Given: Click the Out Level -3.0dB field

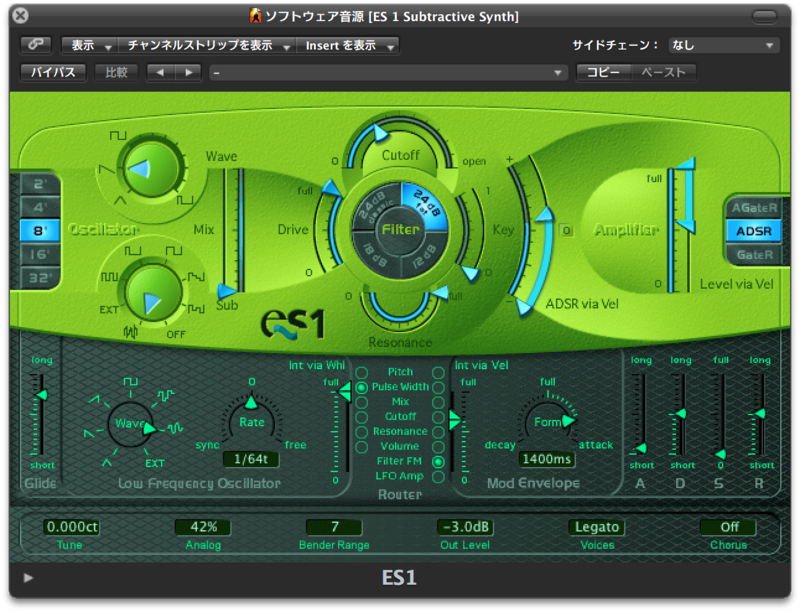Looking at the screenshot, I should (465, 527).
